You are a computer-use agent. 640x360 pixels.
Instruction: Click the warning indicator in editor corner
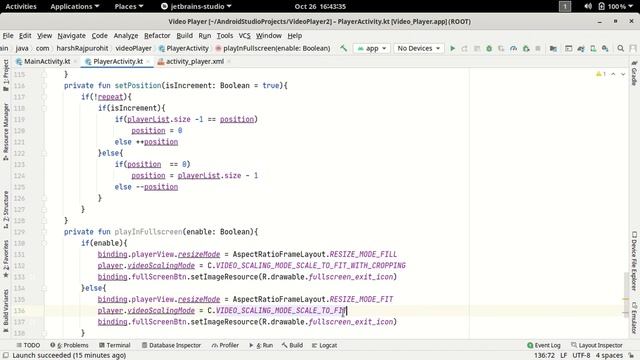point(601,74)
